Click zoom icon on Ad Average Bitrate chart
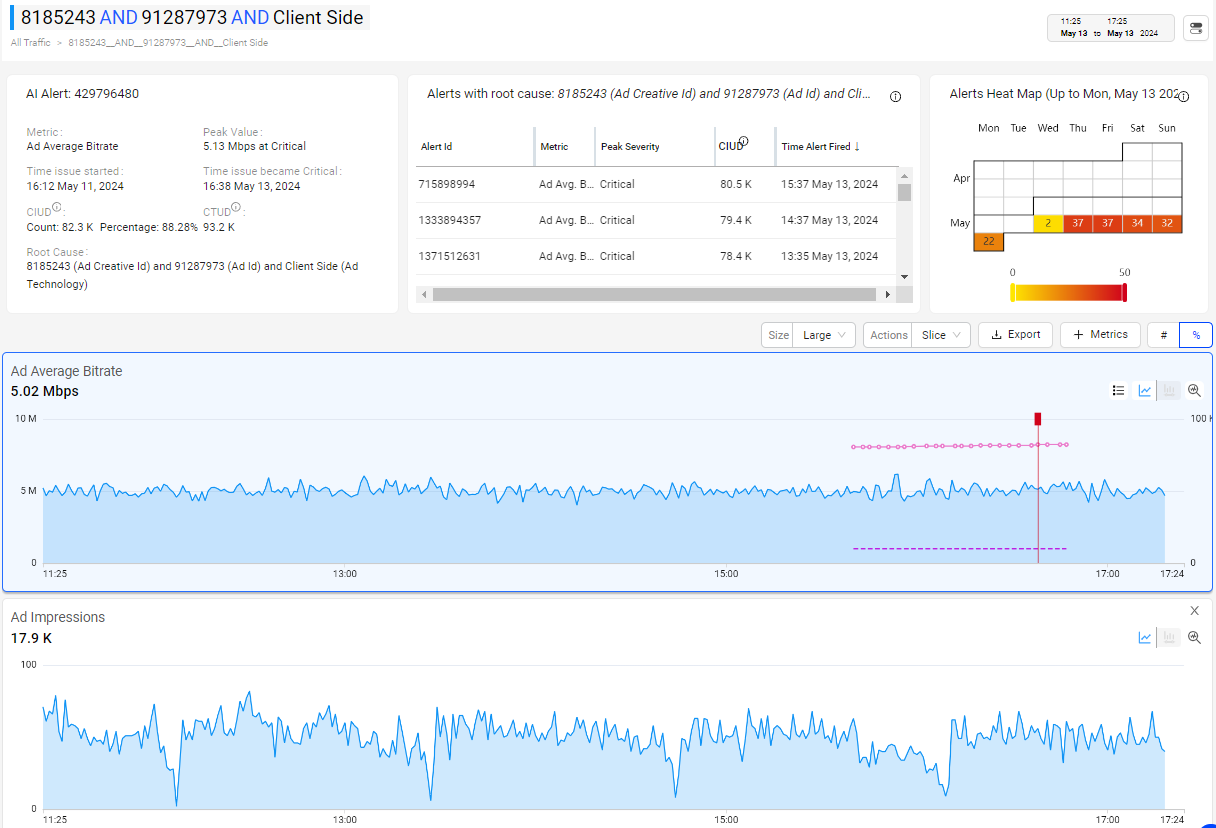This screenshot has height=828, width=1216. pos(1194,391)
